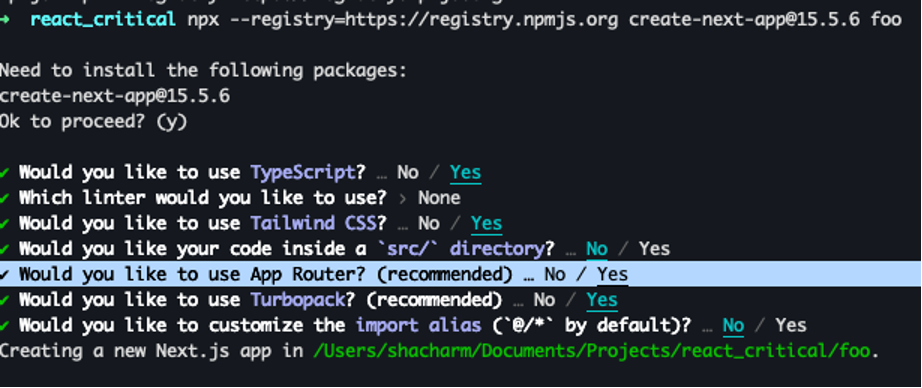Select Yes for the App Router option

[x=613, y=275]
